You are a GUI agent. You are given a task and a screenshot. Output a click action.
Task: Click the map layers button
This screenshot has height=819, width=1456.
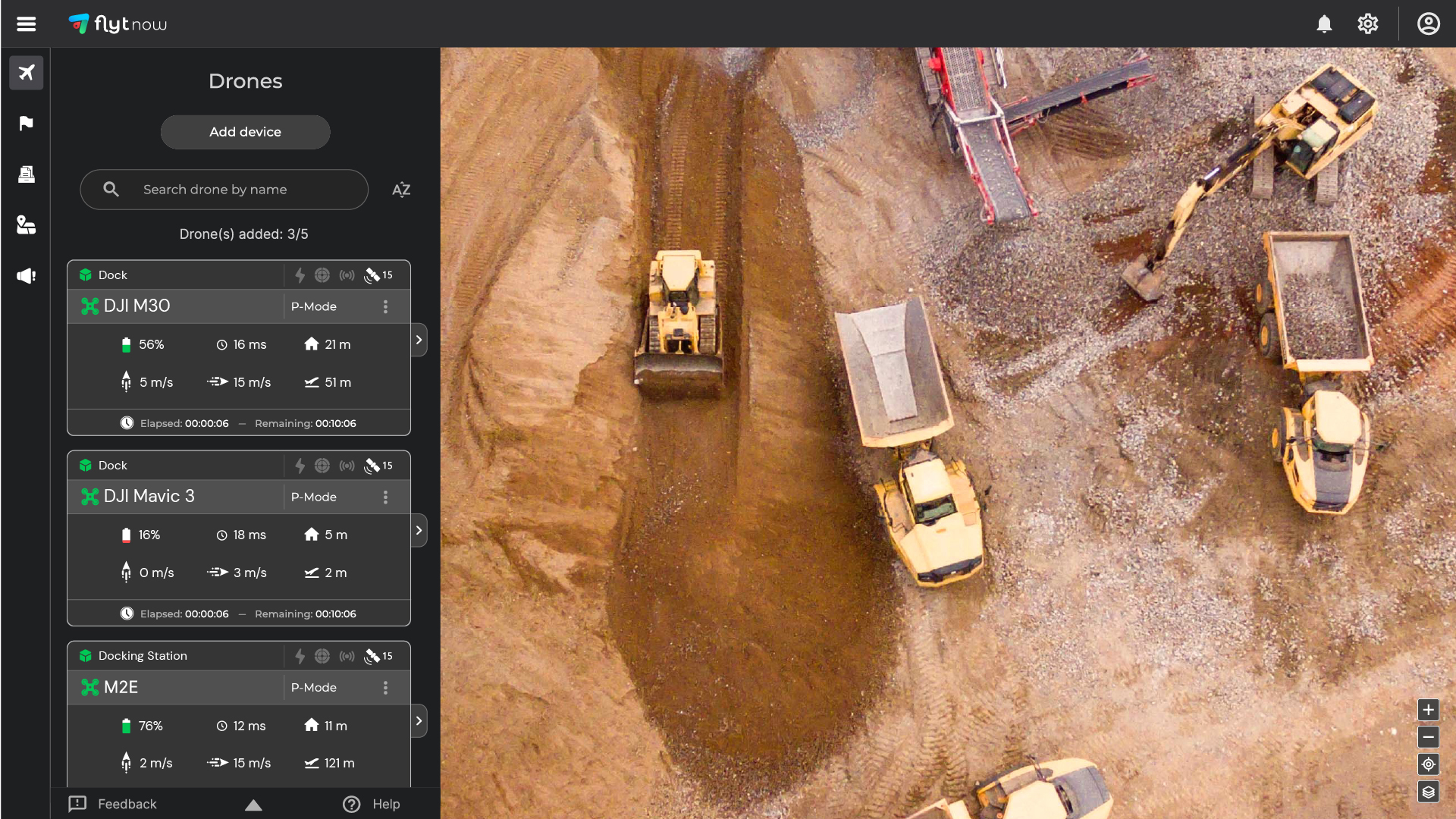(x=1428, y=792)
